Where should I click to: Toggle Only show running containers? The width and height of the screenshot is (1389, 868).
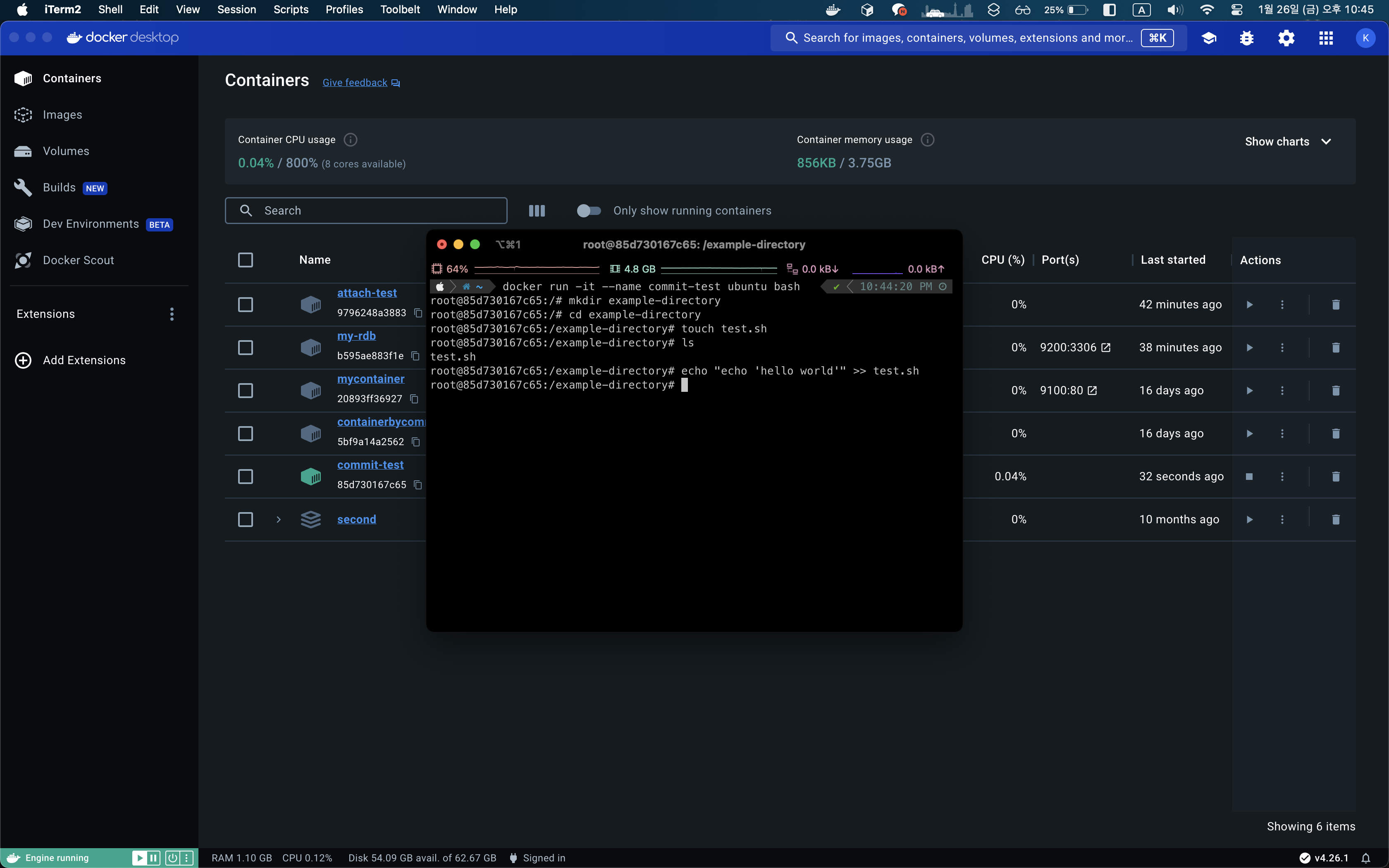click(588, 211)
